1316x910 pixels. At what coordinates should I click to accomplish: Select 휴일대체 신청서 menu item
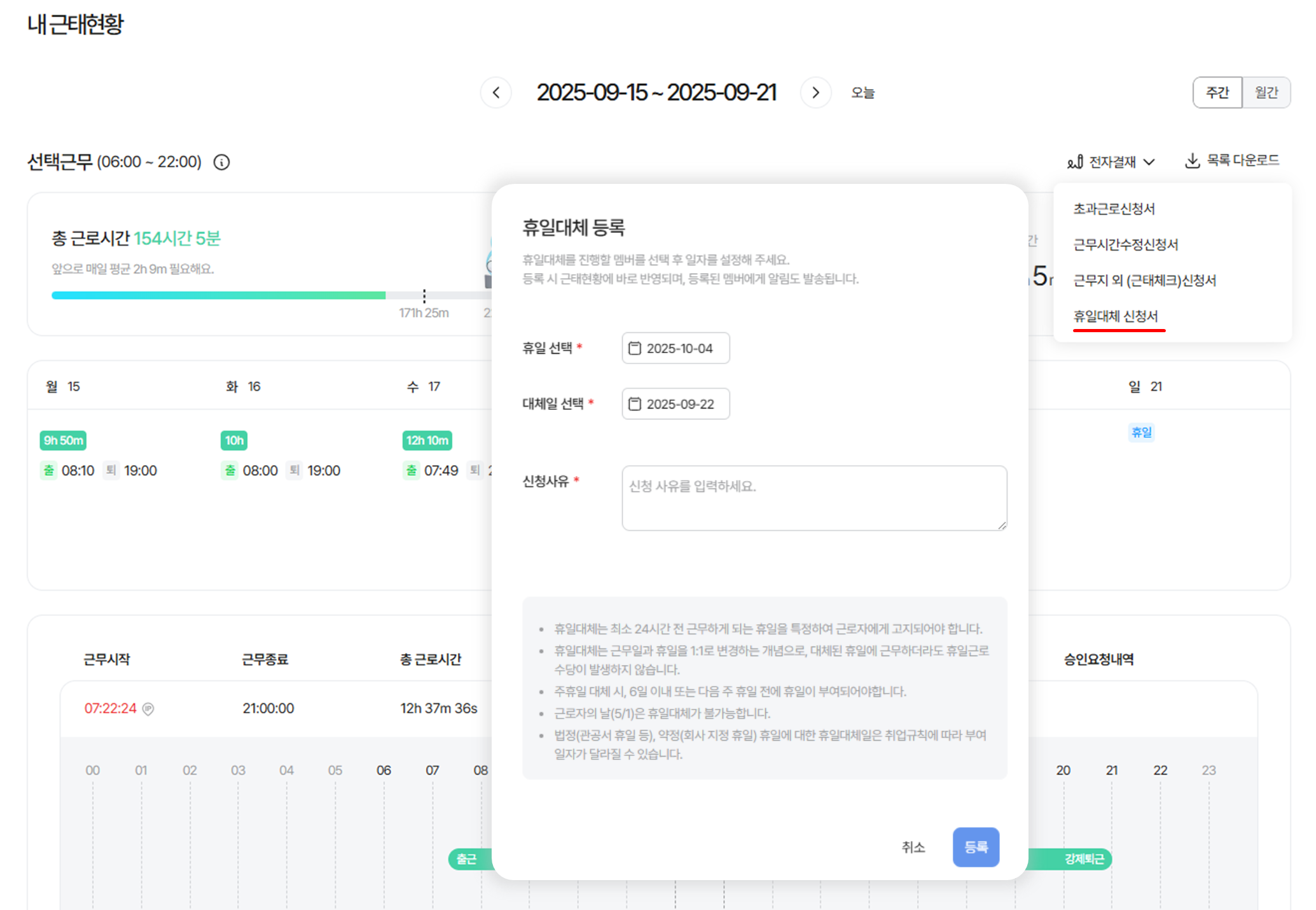tap(1115, 316)
